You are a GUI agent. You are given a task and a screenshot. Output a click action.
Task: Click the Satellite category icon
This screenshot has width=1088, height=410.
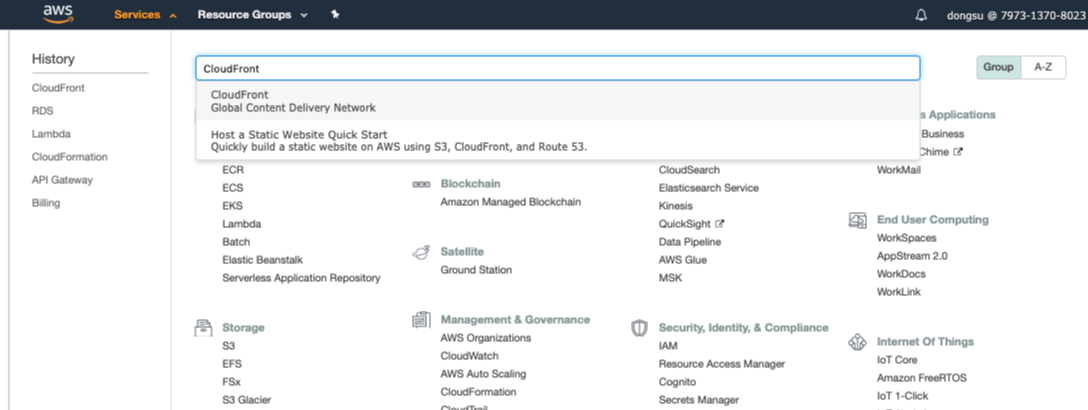tap(420, 252)
